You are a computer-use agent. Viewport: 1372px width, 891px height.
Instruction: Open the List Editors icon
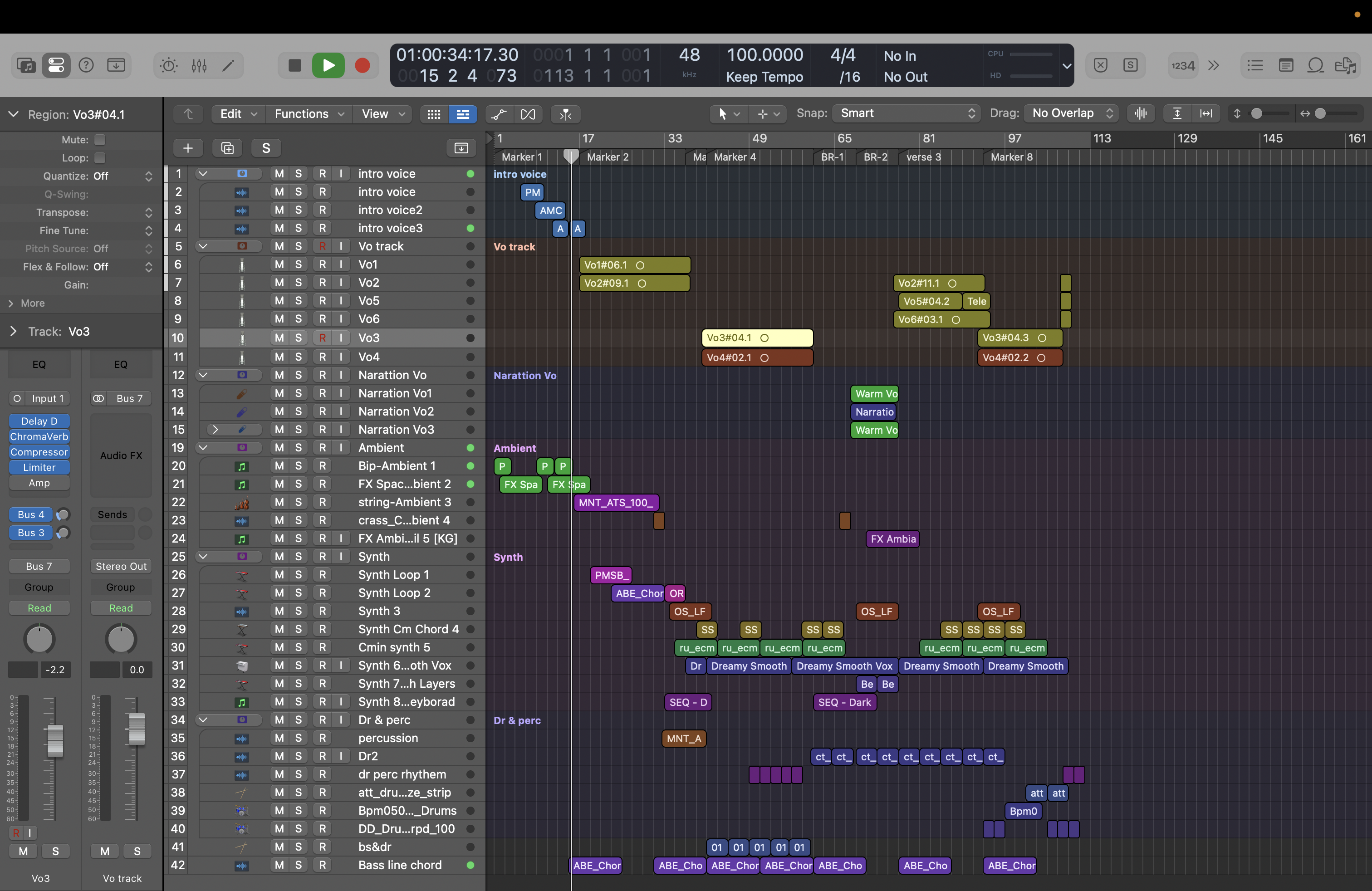click(x=1255, y=65)
